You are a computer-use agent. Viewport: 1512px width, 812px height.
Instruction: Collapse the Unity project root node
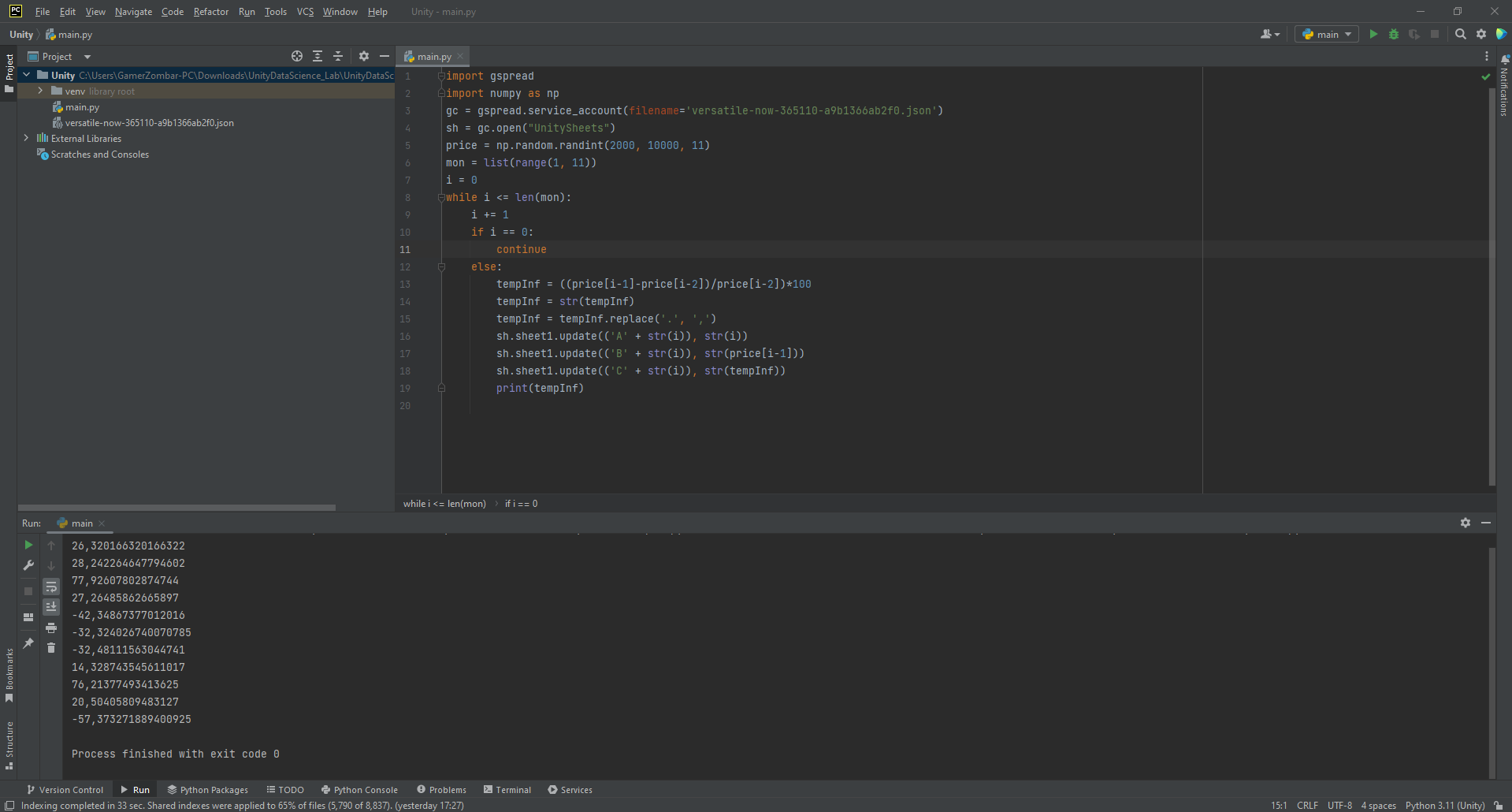(x=26, y=75)
